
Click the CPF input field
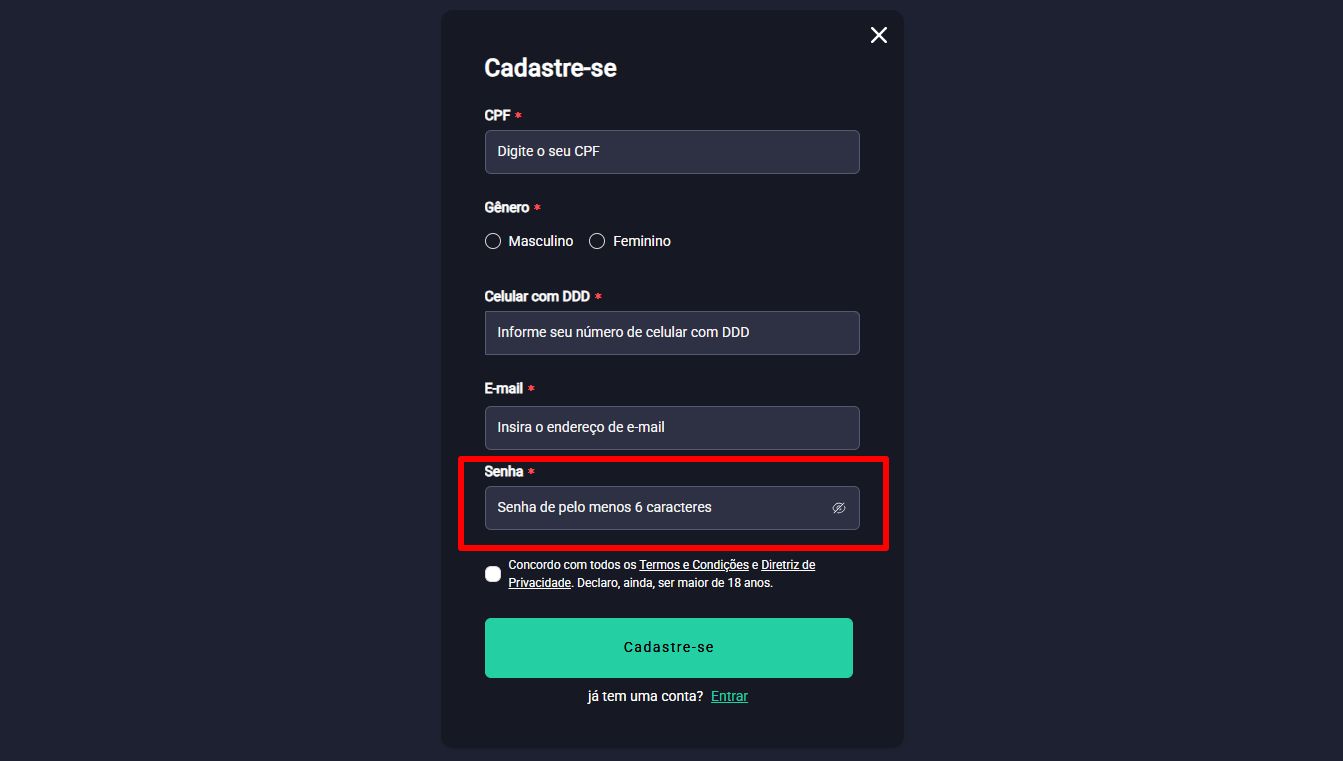pos(671,152)
